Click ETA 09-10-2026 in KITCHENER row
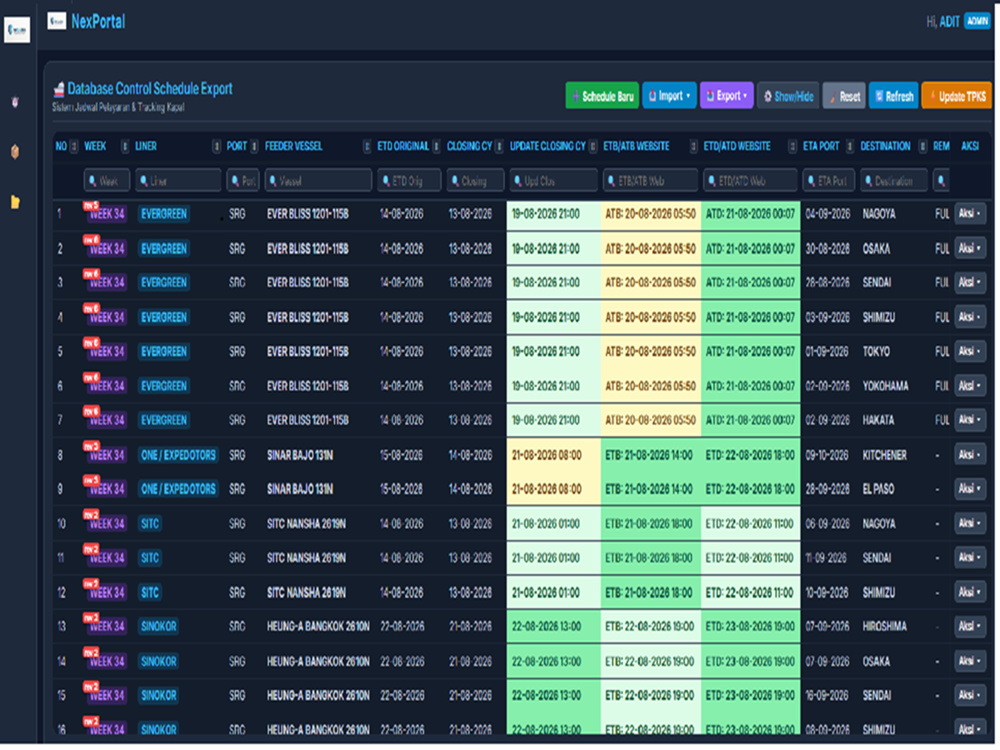The width and height of the screenshot is (1000, 750). click(827, 455)
